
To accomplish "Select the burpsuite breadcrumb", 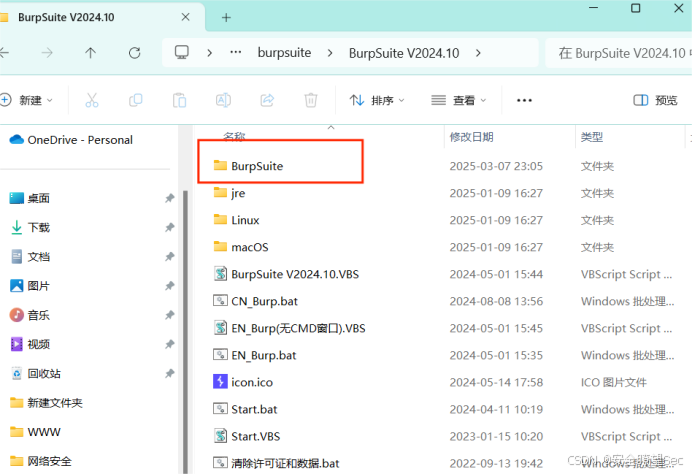I will click(284, 53).
